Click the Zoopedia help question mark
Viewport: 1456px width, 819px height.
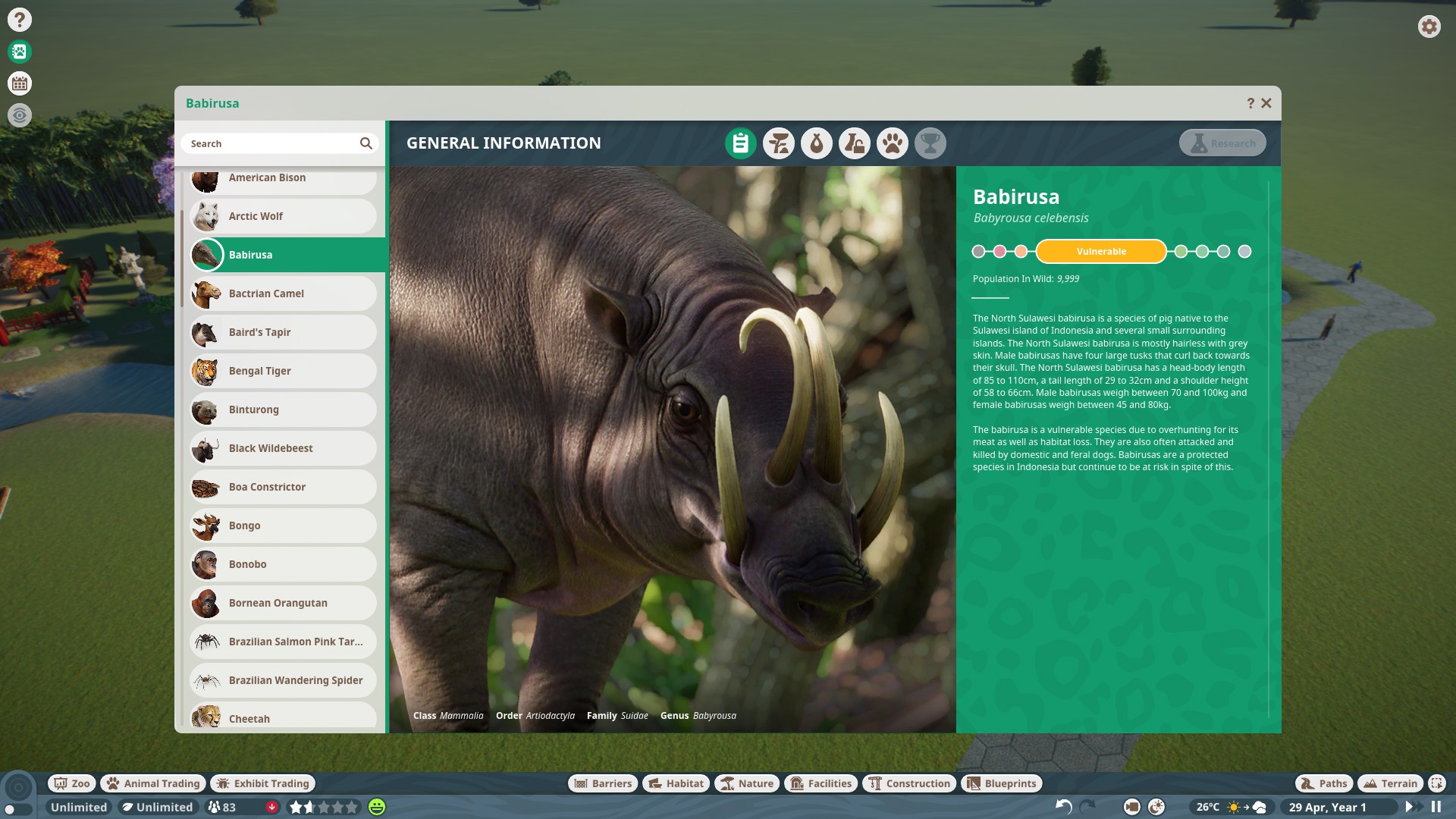1250,103
